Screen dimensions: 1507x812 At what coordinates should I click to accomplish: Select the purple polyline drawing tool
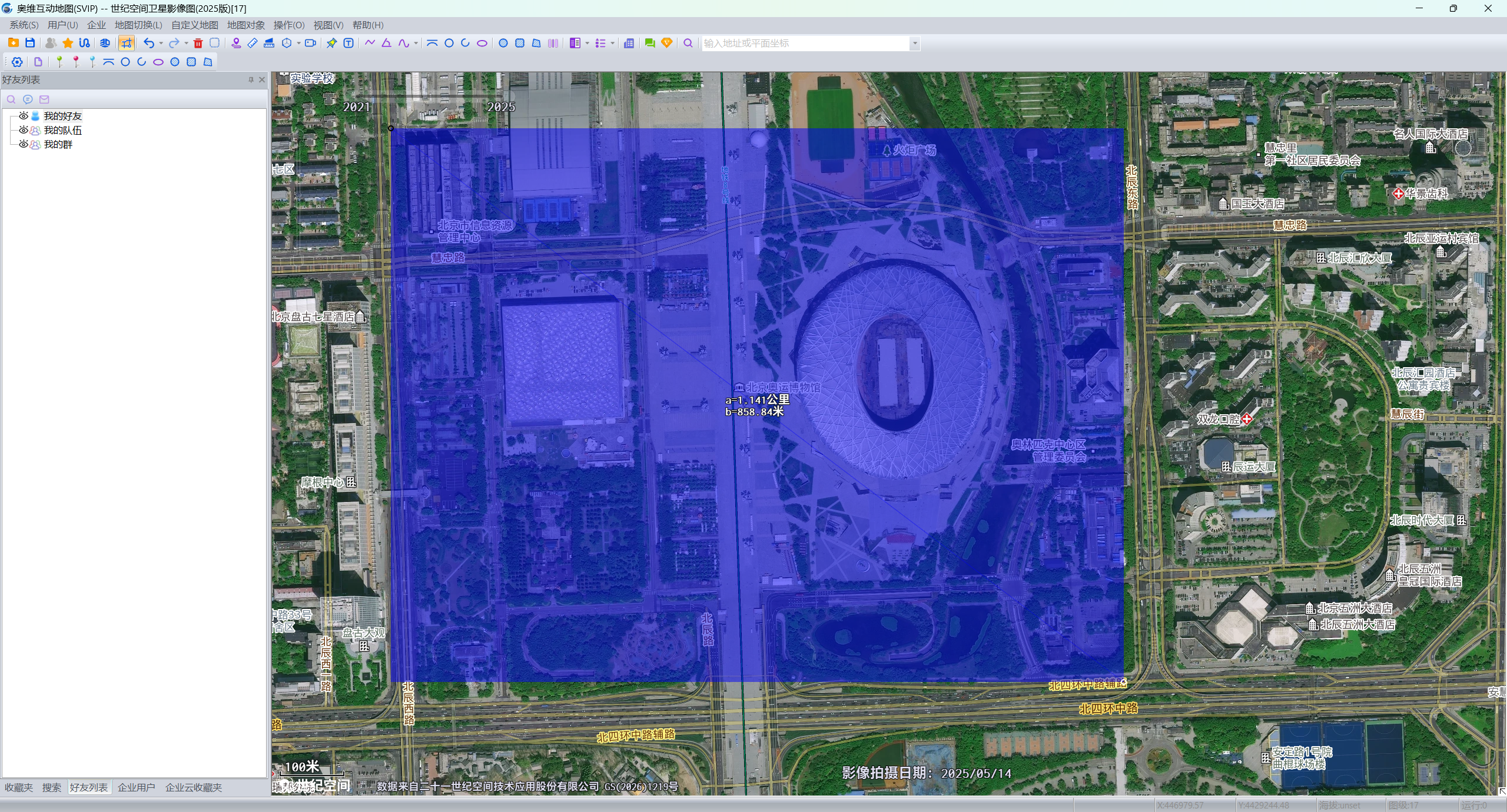pos(370,43)
